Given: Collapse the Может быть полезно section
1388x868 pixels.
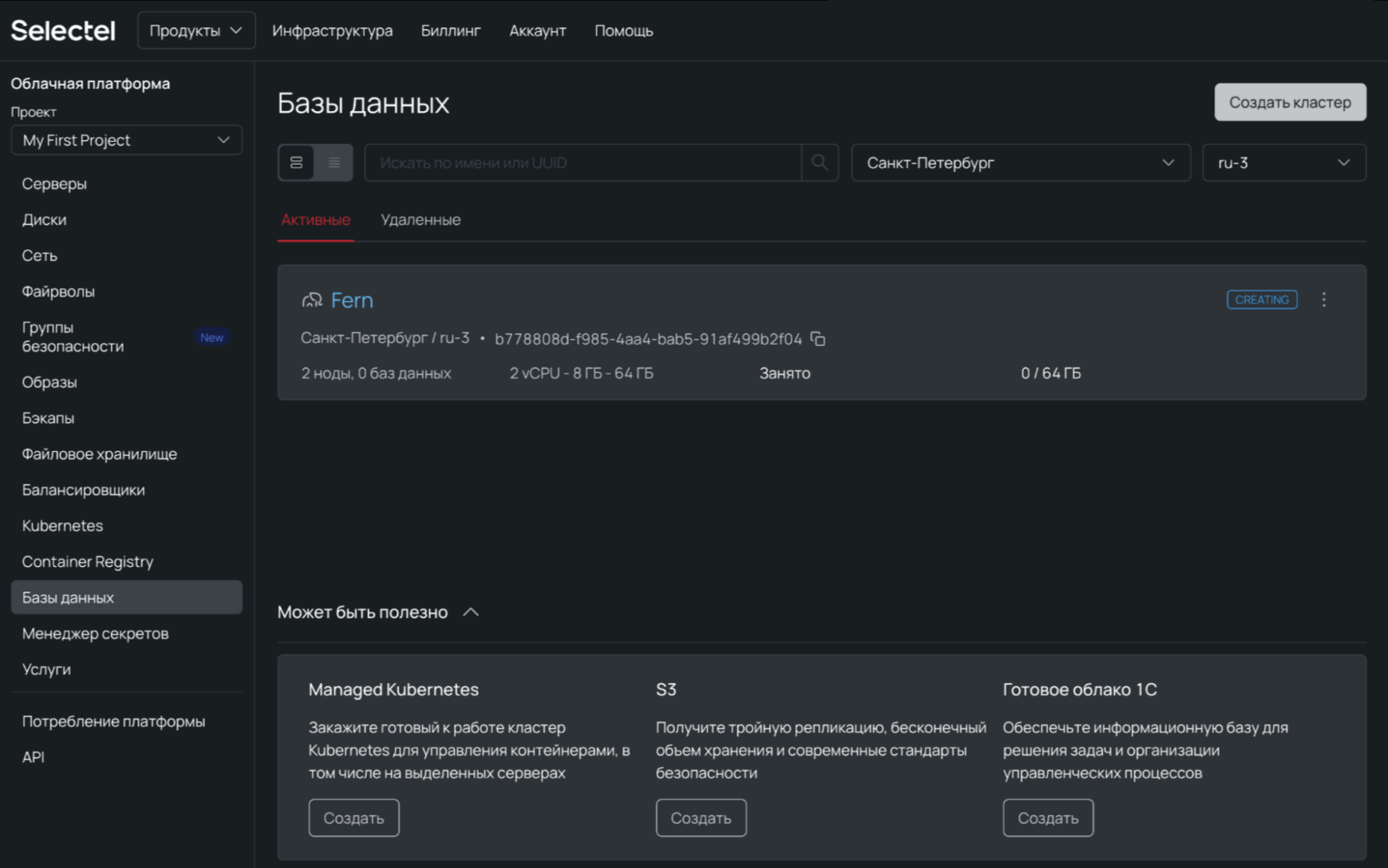Looking at the screenshot, I should pyautogui.click(x=471, y=612).
